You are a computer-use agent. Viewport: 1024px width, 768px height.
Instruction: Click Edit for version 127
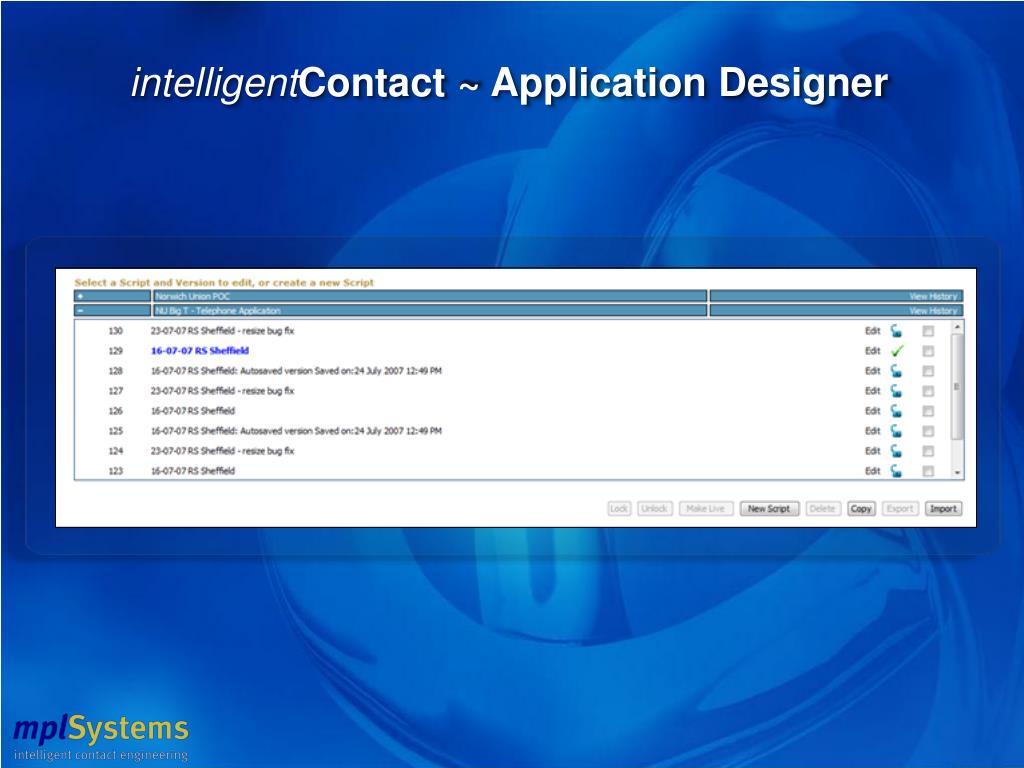point(872,391)
